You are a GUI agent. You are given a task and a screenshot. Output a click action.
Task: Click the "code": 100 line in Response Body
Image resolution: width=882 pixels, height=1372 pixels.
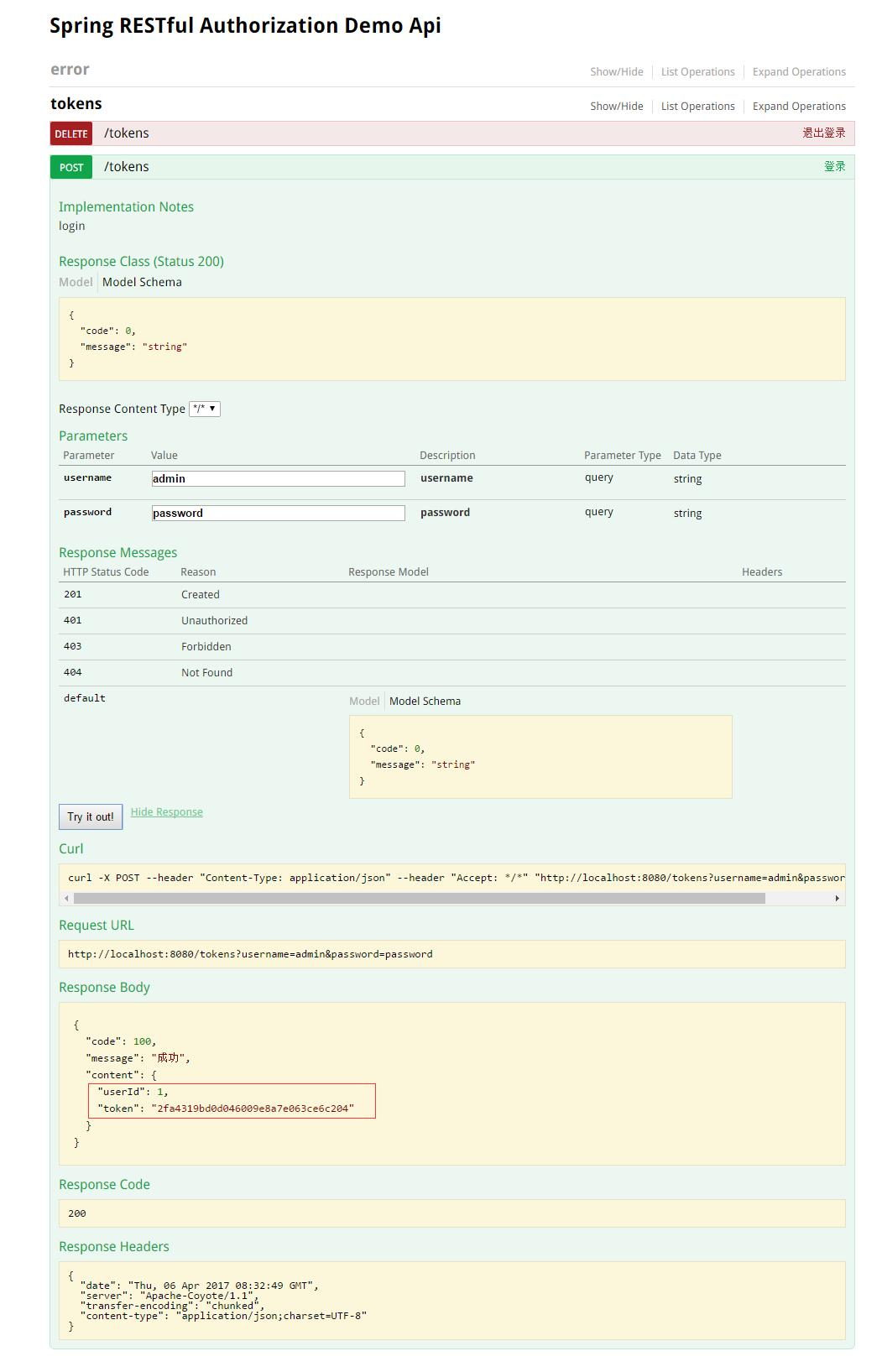tap(121, 1041)
